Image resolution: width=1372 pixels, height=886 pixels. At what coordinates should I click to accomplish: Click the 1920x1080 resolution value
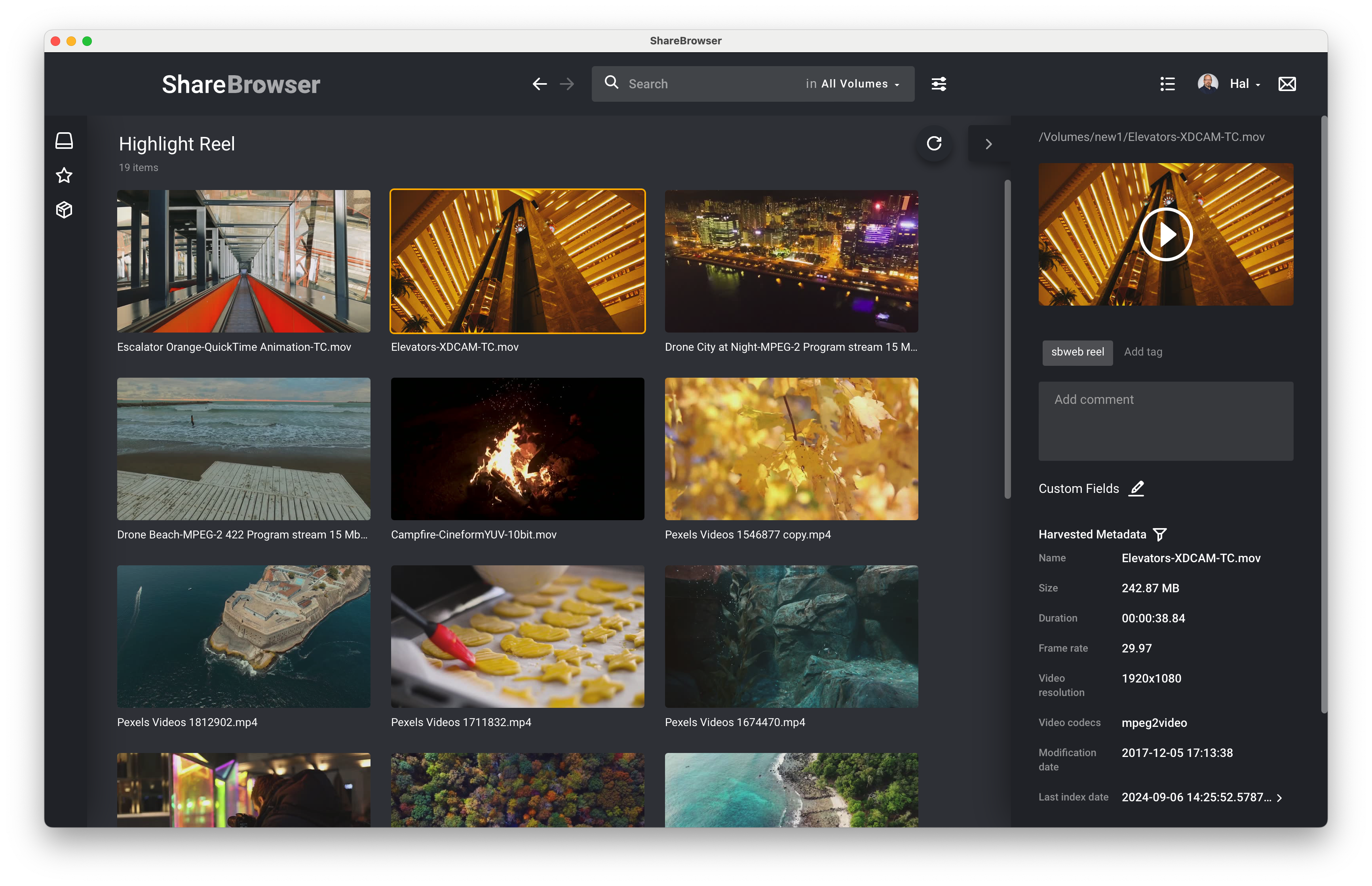point(1151,678)
